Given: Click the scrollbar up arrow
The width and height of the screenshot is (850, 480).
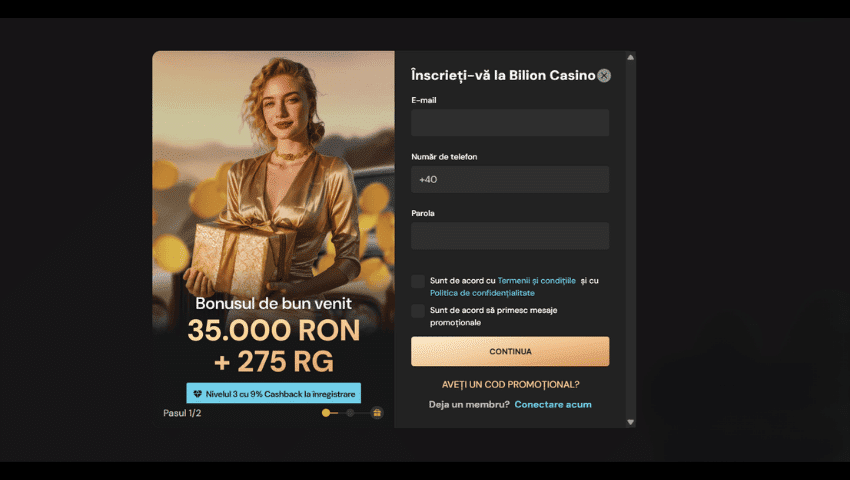Looking at the screenshot, I should pyautogui.click(x=630, y=57).
